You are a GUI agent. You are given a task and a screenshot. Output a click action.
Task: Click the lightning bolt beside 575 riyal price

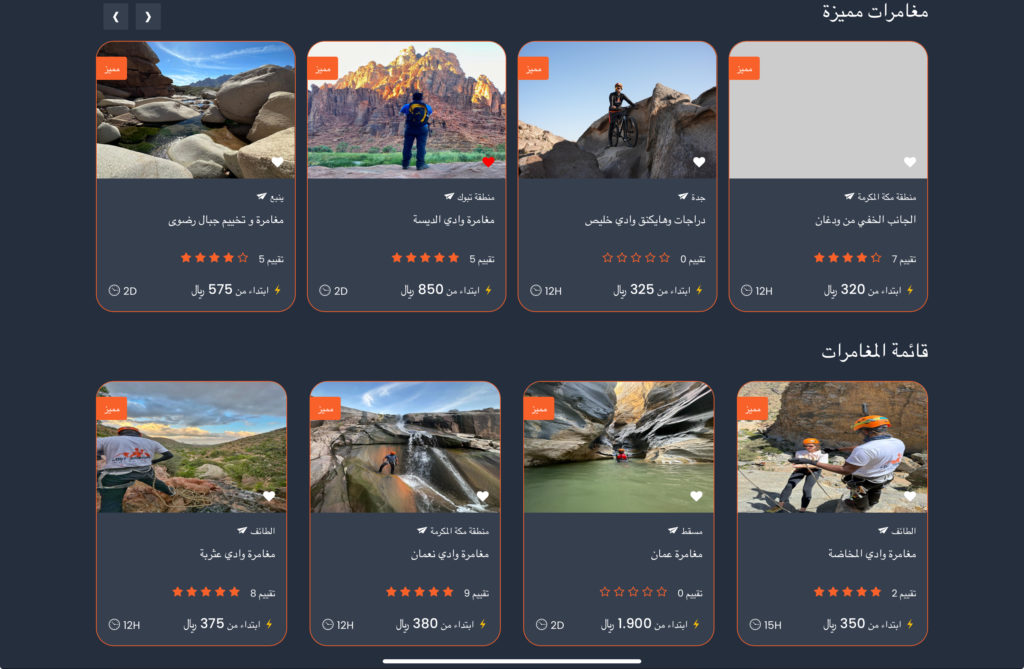(278, 290)
